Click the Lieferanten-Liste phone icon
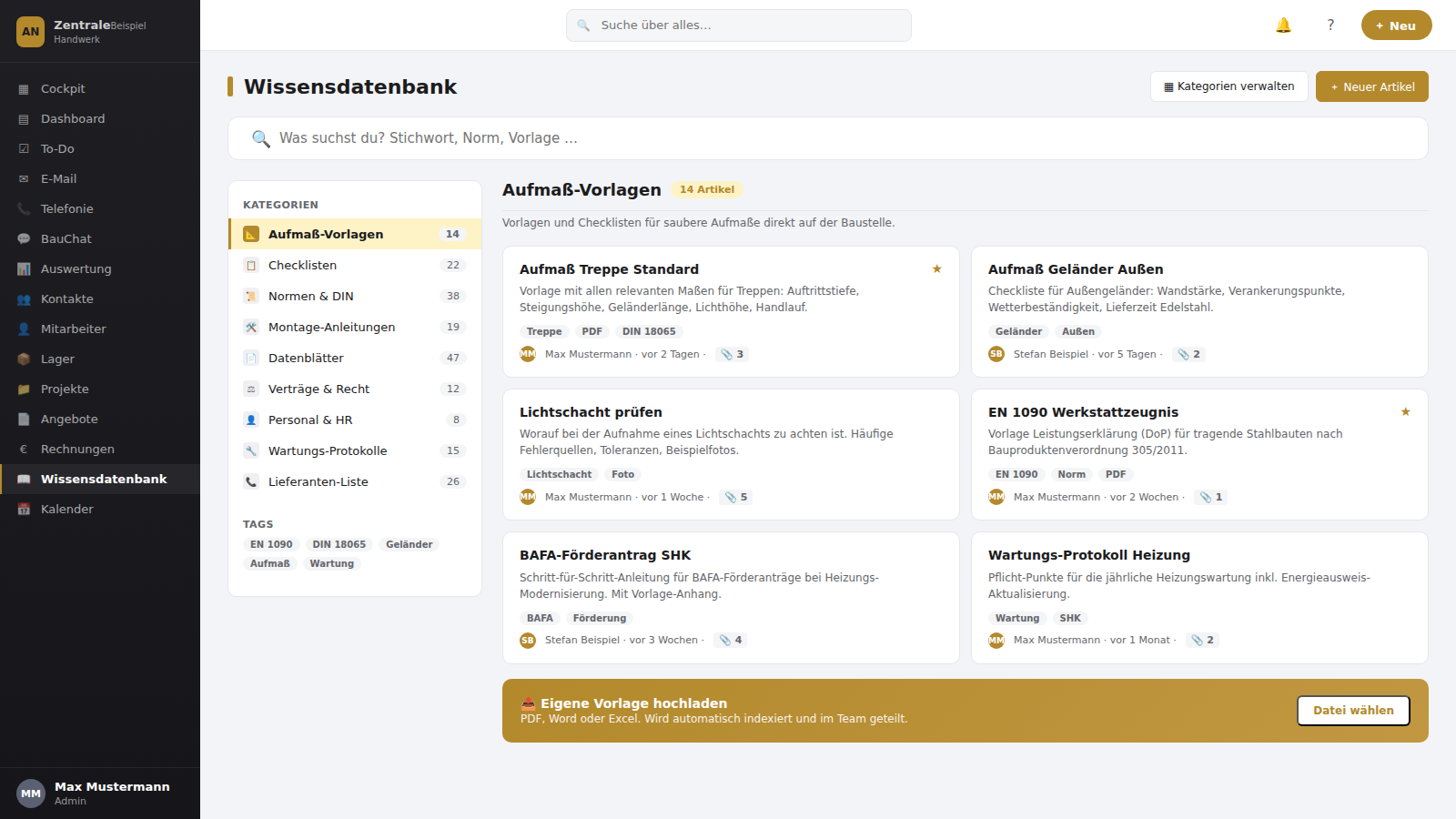Image resolution: width=1456 pixels, height=819 pixels. coord(251,481)
